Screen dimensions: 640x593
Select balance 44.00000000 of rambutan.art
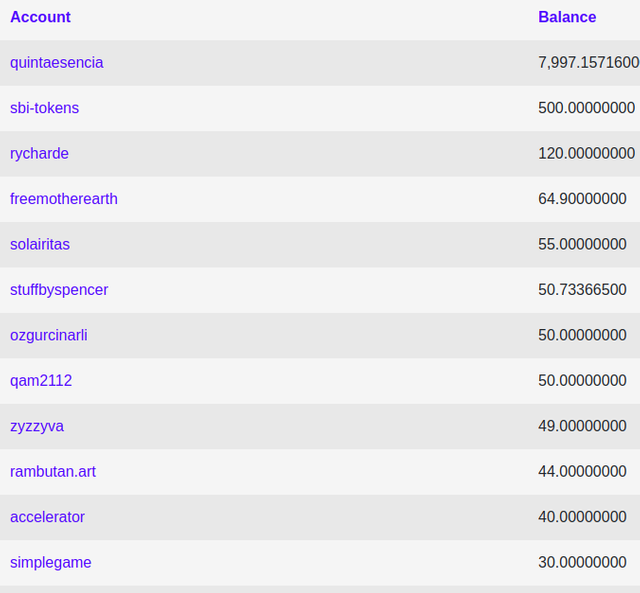pos(582,472)
